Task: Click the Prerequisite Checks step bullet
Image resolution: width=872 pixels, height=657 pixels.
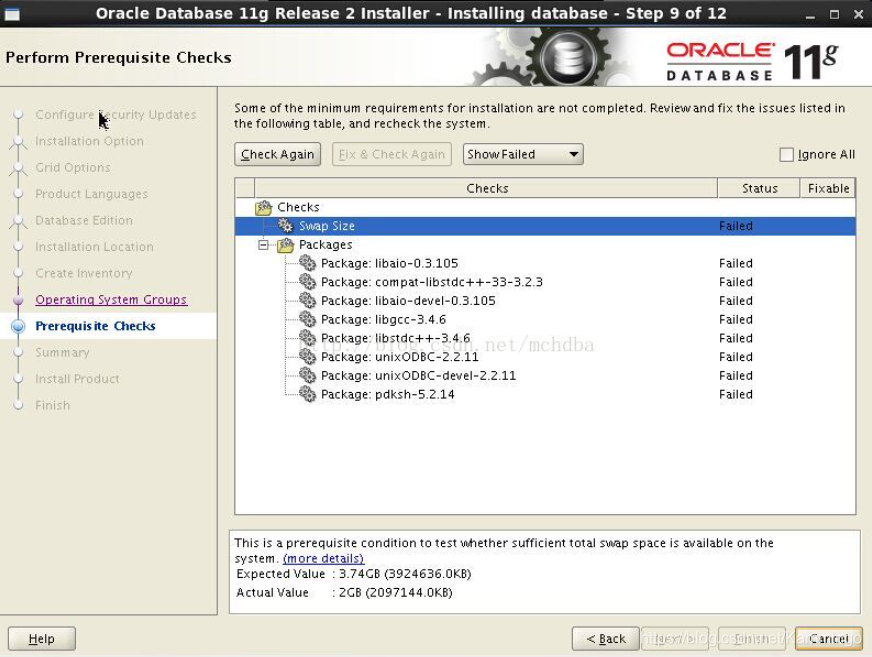Action: pos(18,326)
